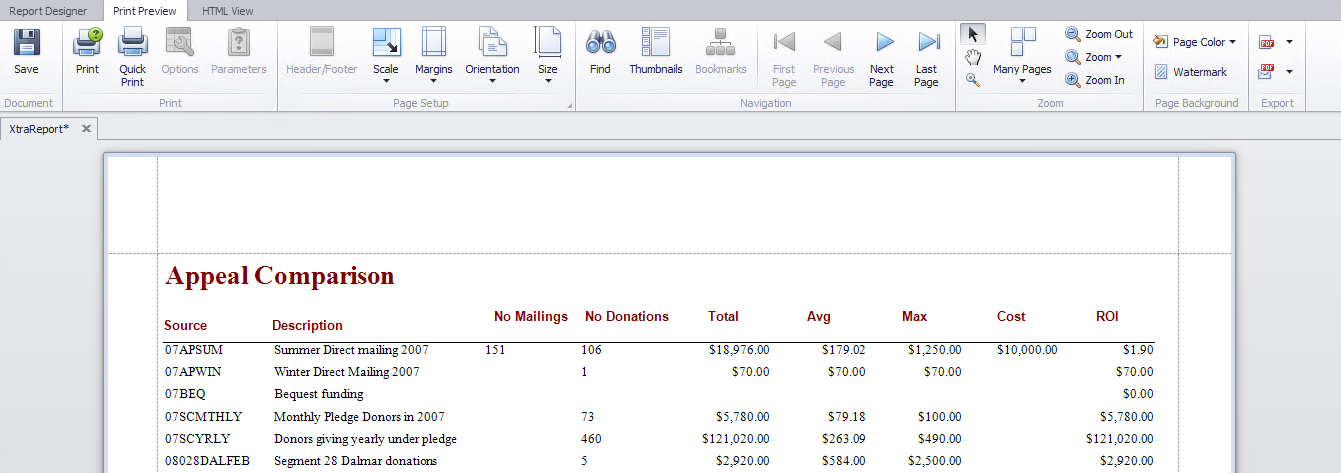The height and width of the screenshot is (473, 1341).
Task: Expand the Export to PDF arrow
Action: 1289,42
